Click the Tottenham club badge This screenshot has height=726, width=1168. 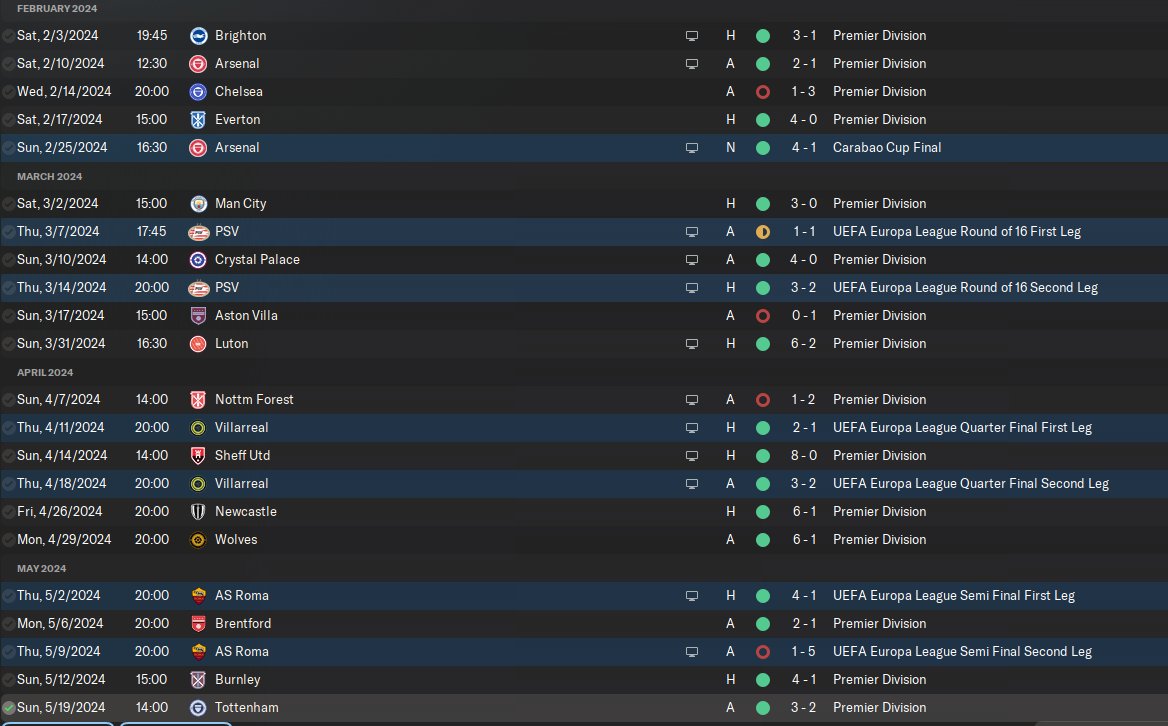point(198,707)
